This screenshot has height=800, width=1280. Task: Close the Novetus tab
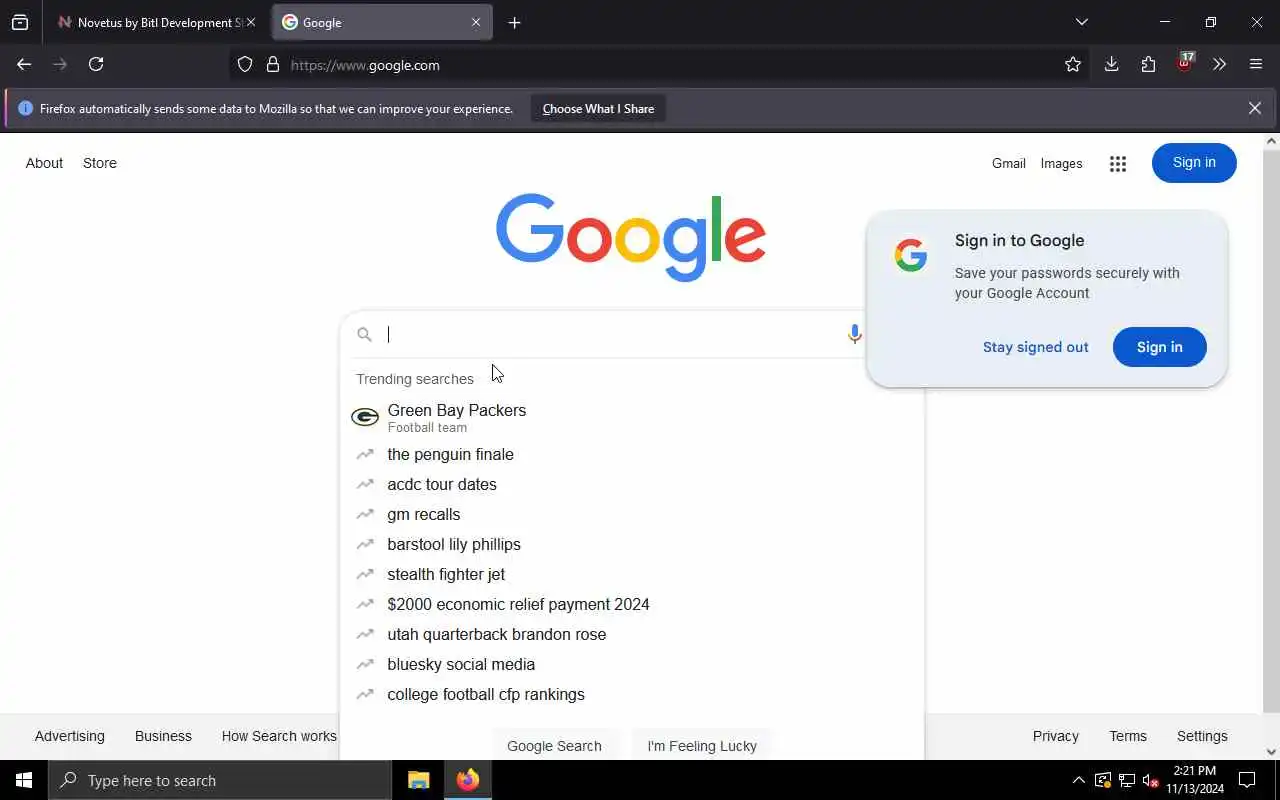[251, 22]
